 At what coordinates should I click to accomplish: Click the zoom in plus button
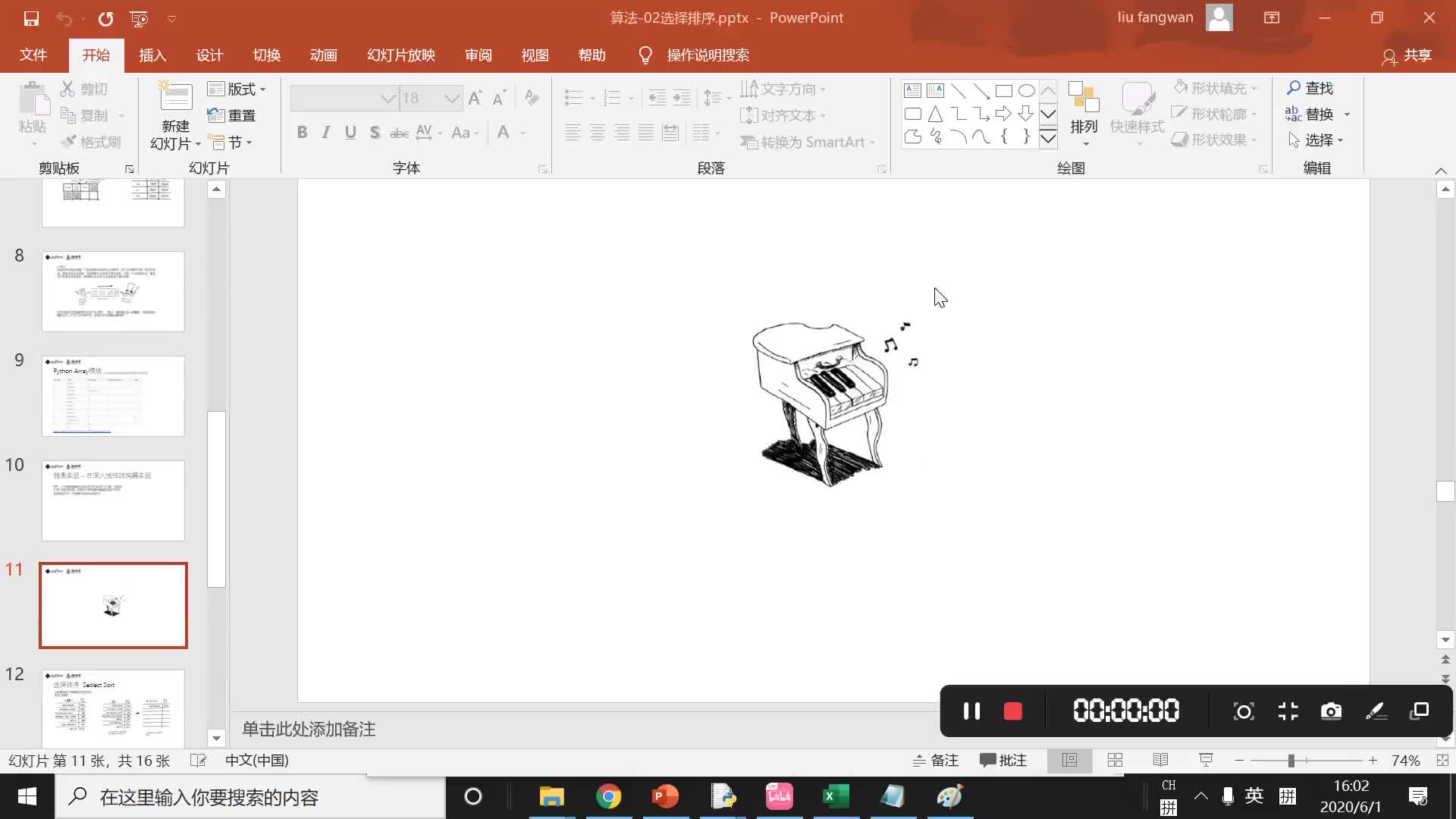point(1373,761)
